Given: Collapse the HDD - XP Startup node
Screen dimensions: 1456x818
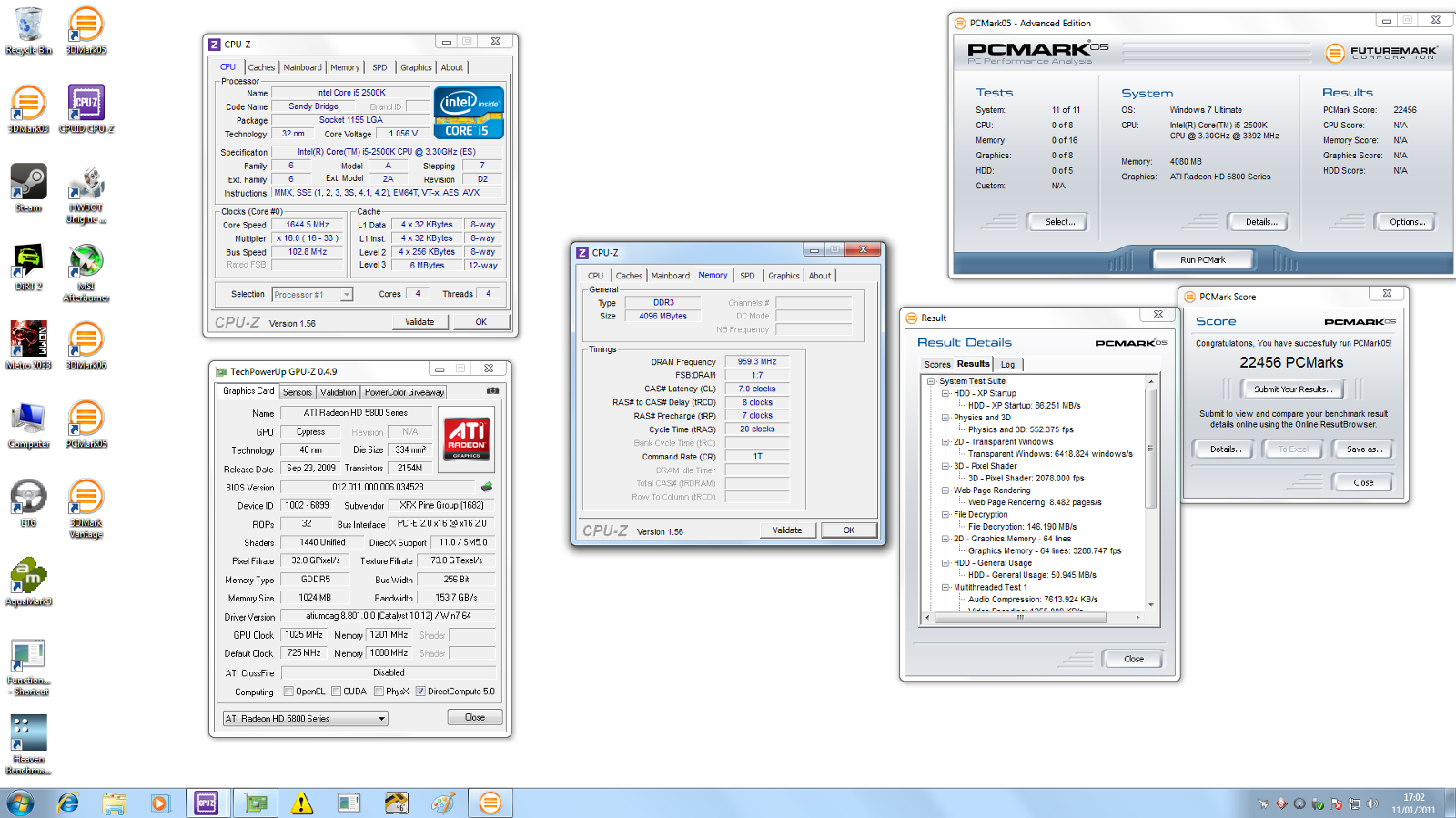Looking at the screenshot, I should [x=945, y=394].
